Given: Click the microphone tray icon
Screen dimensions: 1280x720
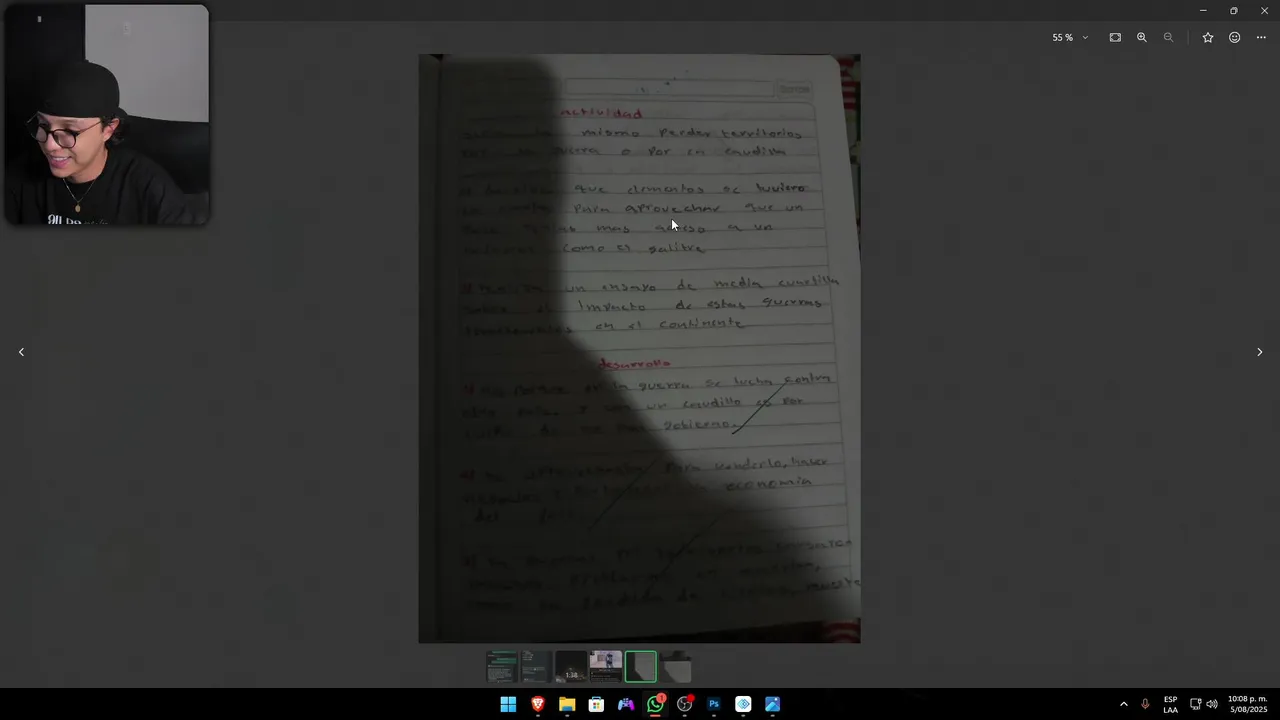Looking at the screenshot, I should [x=1145, y=704].
